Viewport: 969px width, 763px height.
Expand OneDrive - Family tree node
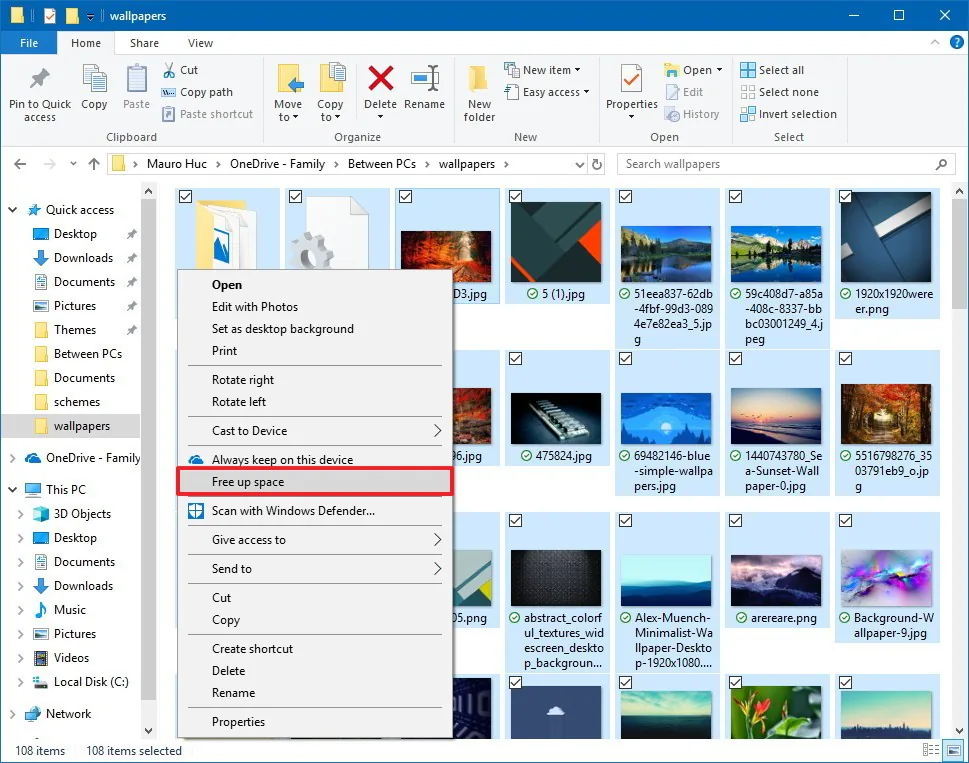(12, 458)
